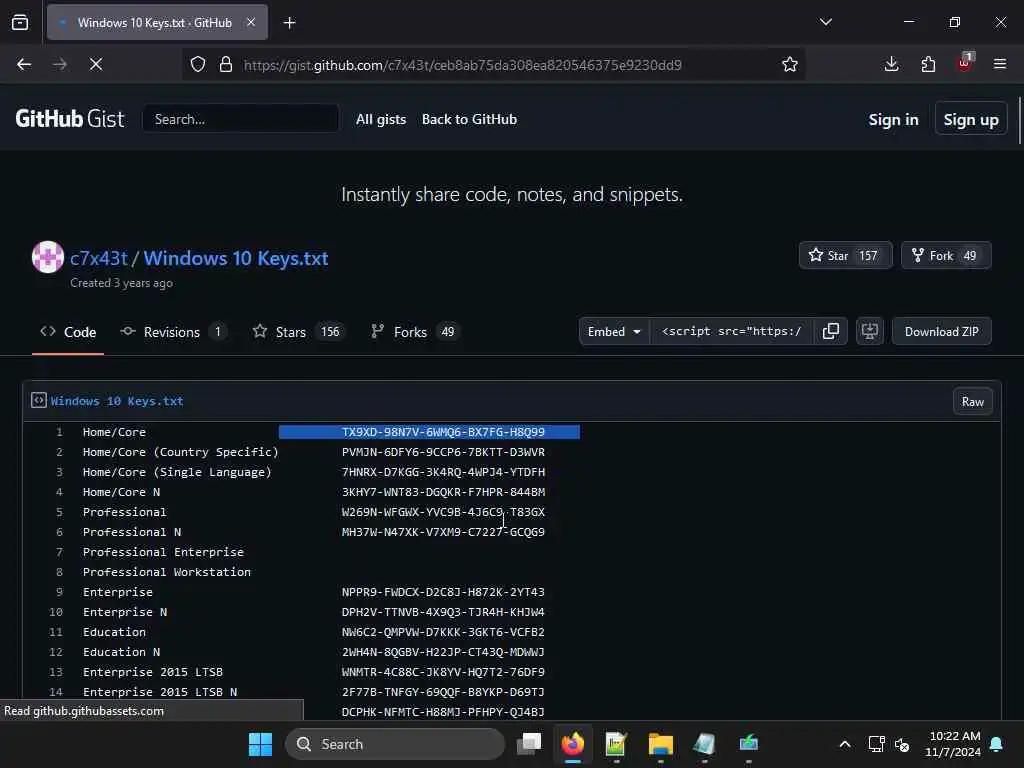Open the Extensions puzzle icon

pyautogui.click(x=928, y=64)
